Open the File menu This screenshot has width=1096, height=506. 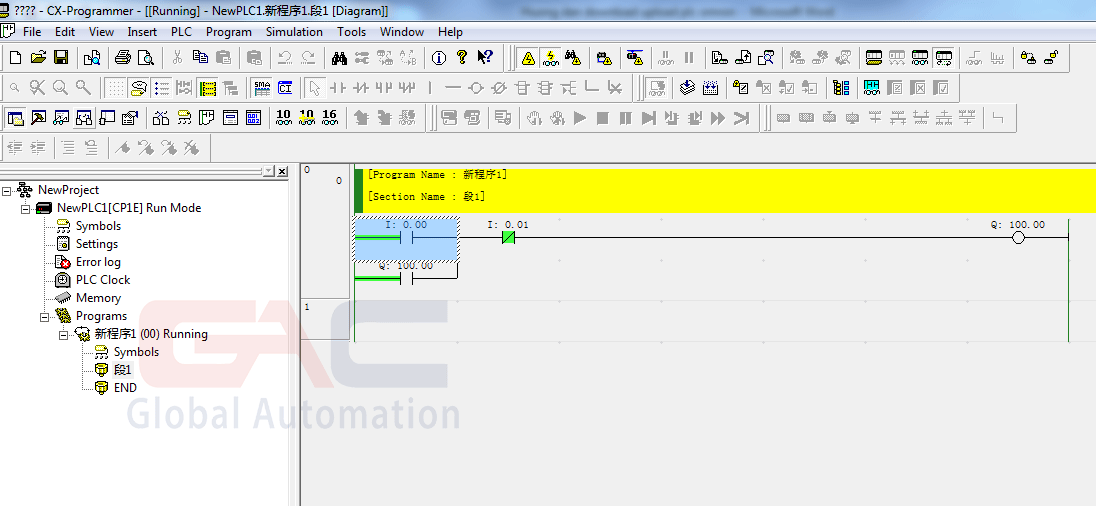(32, 32)
